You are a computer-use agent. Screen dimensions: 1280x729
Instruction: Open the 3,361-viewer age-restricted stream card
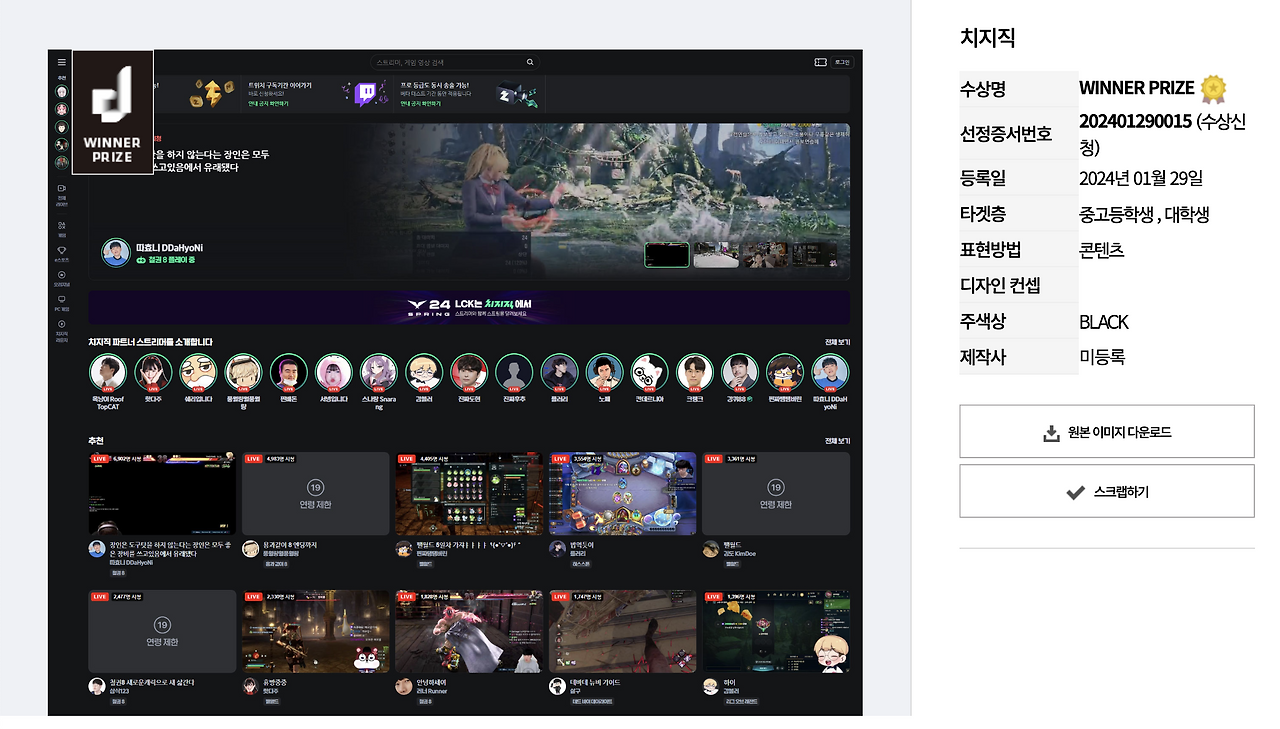pos(776,493)
